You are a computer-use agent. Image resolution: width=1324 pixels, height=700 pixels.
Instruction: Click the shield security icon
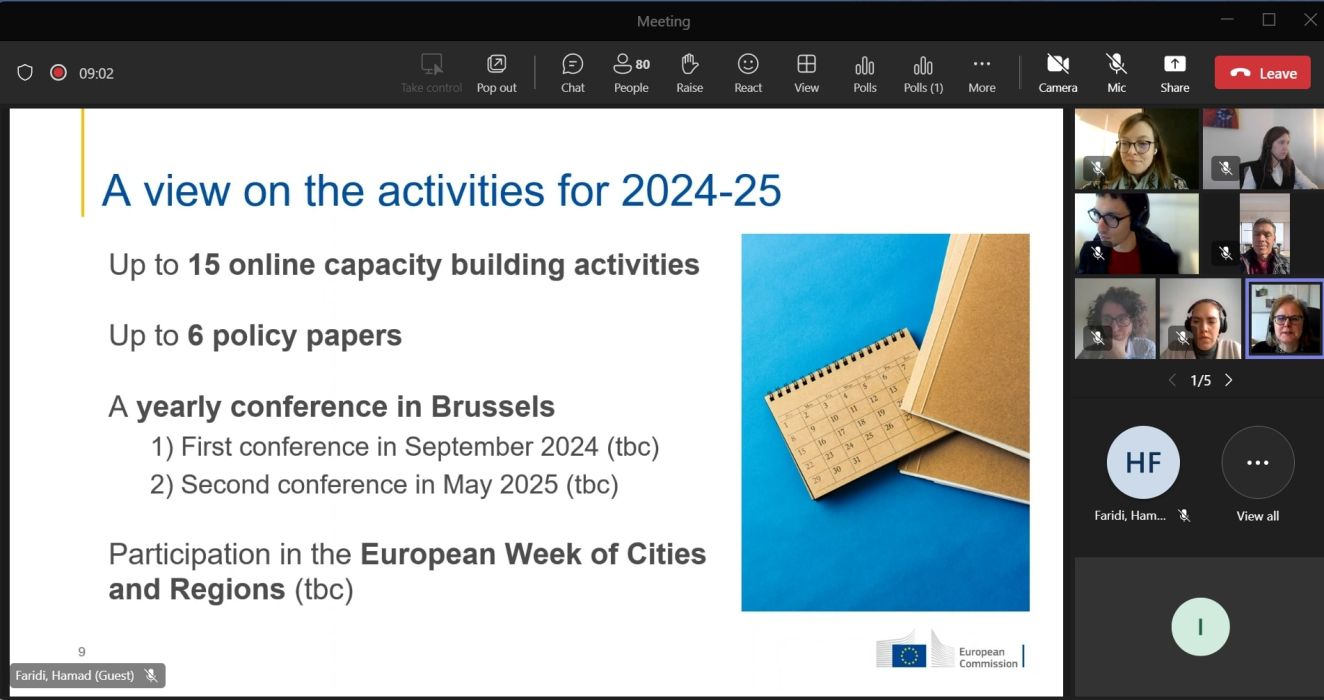click(x=26, y=73)
